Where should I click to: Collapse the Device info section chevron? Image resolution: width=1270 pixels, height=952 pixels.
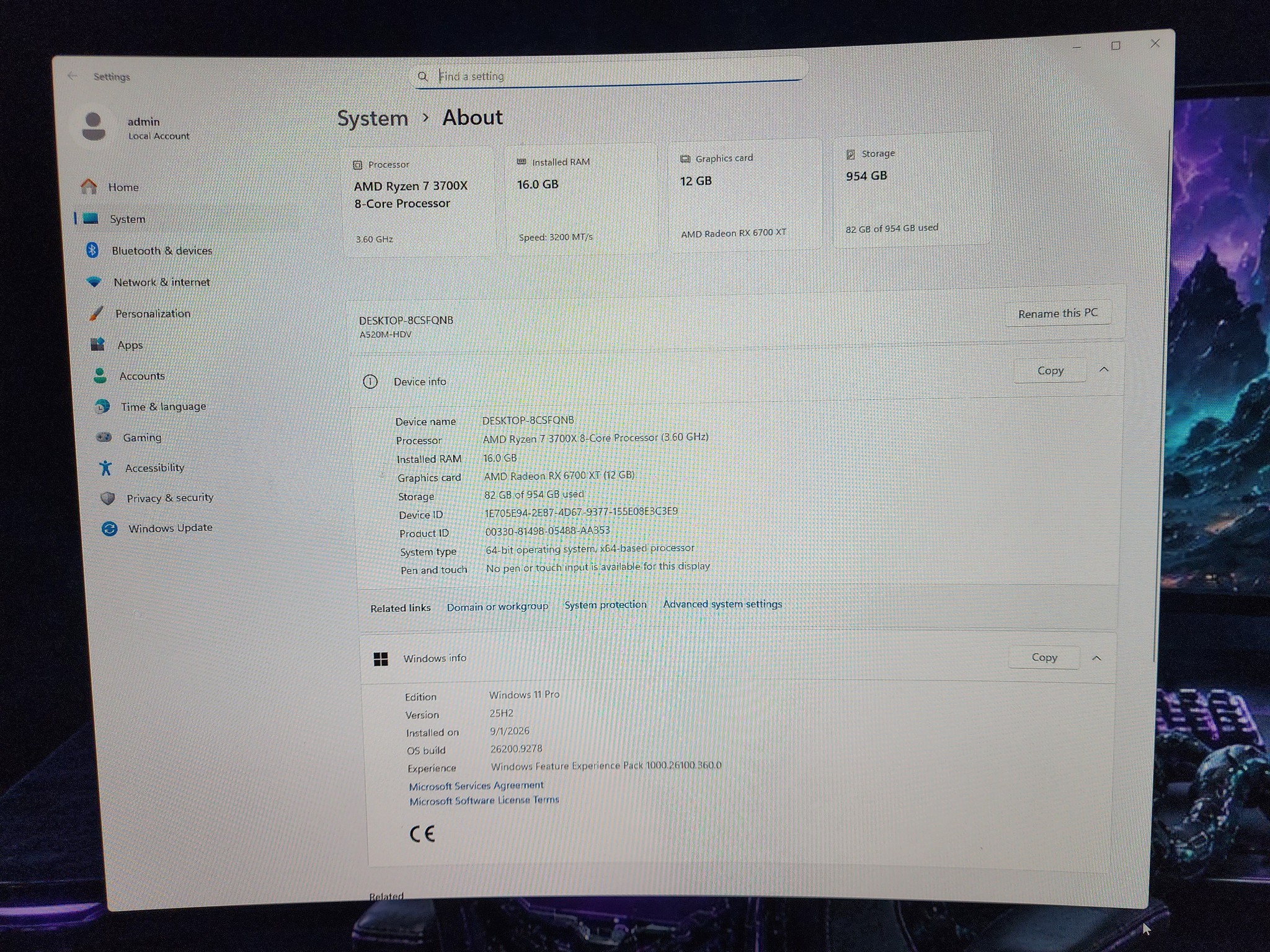[1104, 369]
